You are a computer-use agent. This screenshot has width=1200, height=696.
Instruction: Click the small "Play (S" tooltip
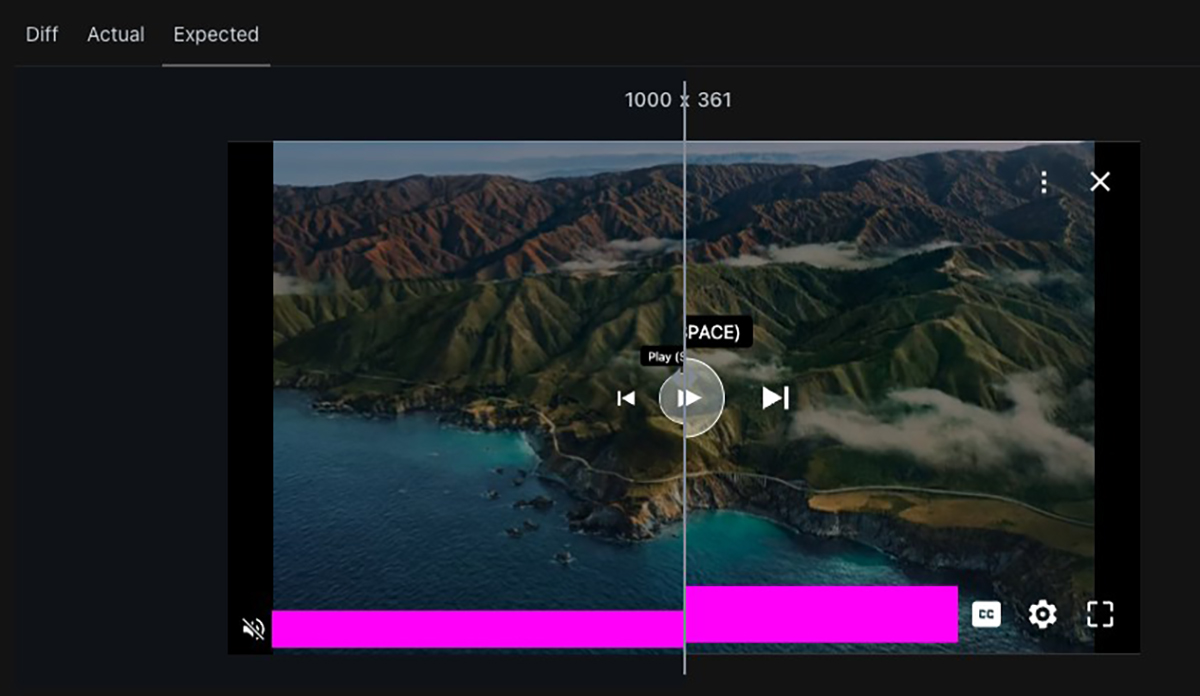(x=662, y=357)
